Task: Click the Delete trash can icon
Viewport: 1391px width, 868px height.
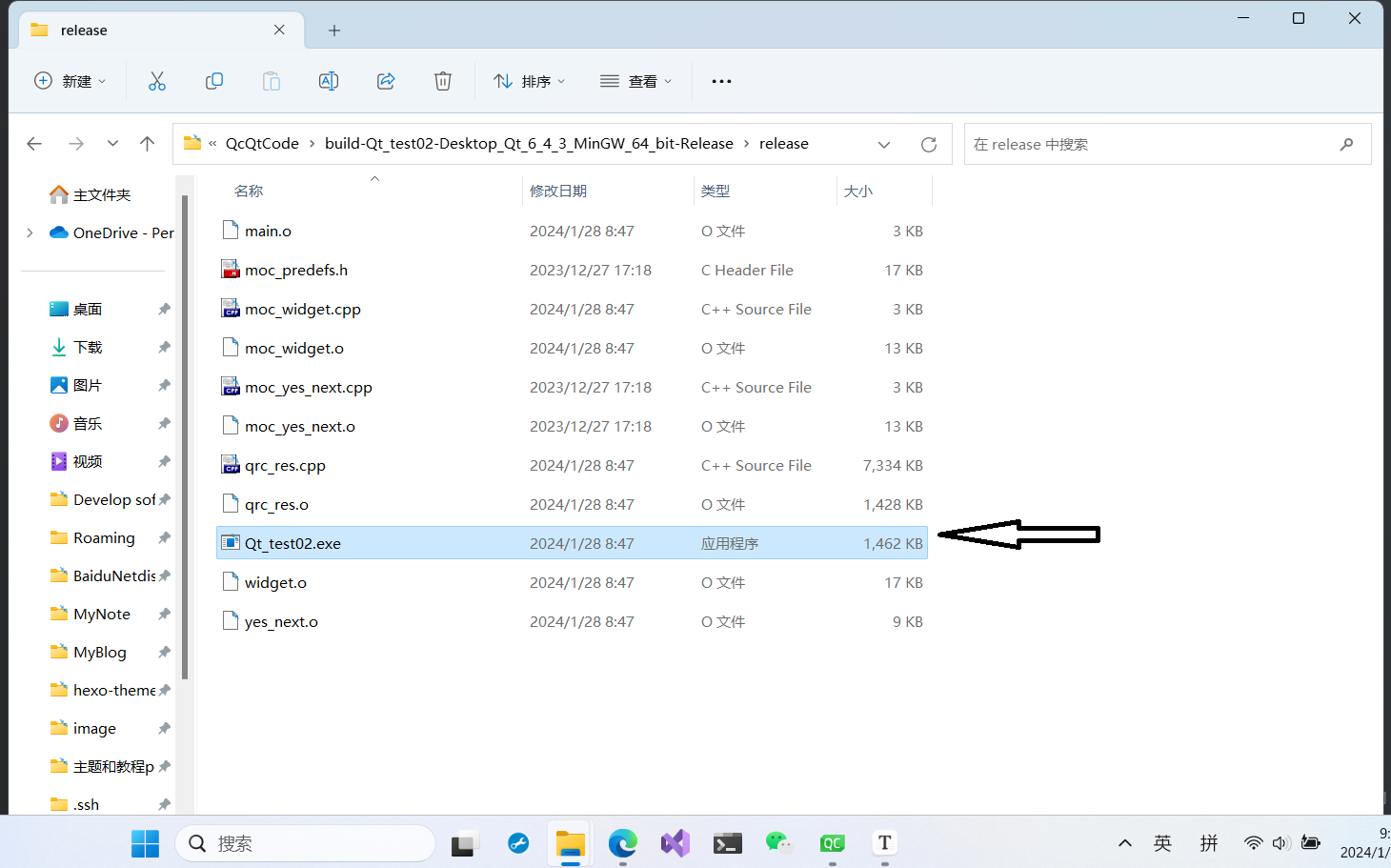Action: pyautogui.click(x=443, y=81)
